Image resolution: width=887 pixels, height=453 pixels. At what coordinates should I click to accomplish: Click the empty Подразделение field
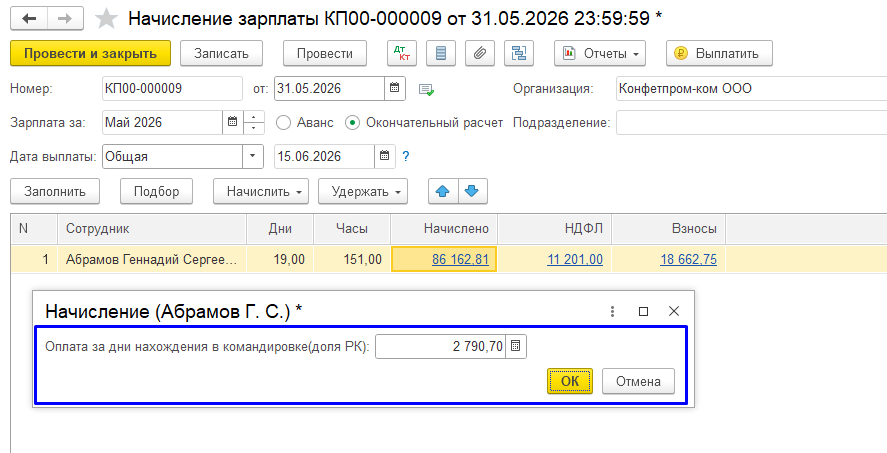751,123
